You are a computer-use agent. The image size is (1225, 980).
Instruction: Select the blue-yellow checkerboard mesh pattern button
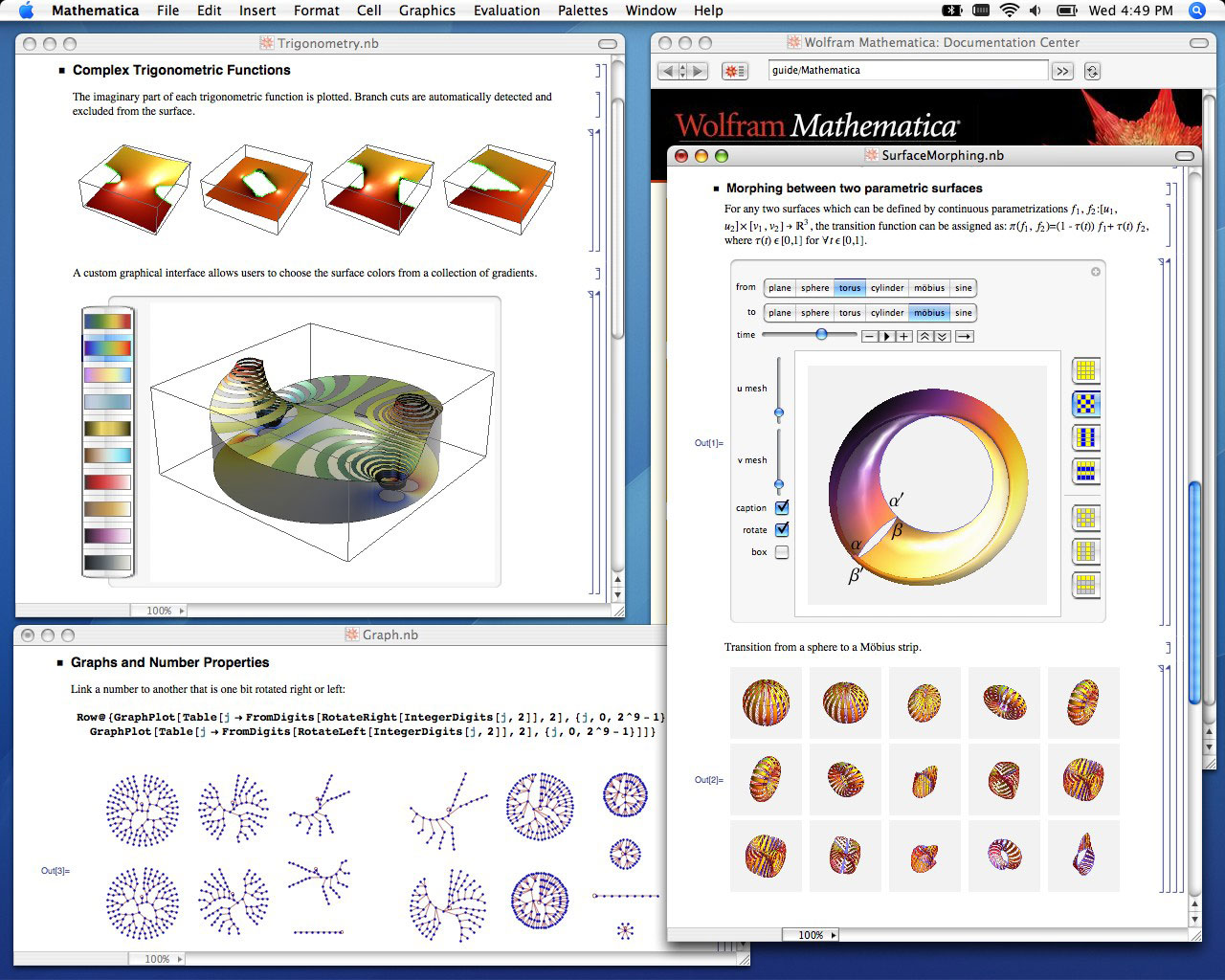(1085, 404)
